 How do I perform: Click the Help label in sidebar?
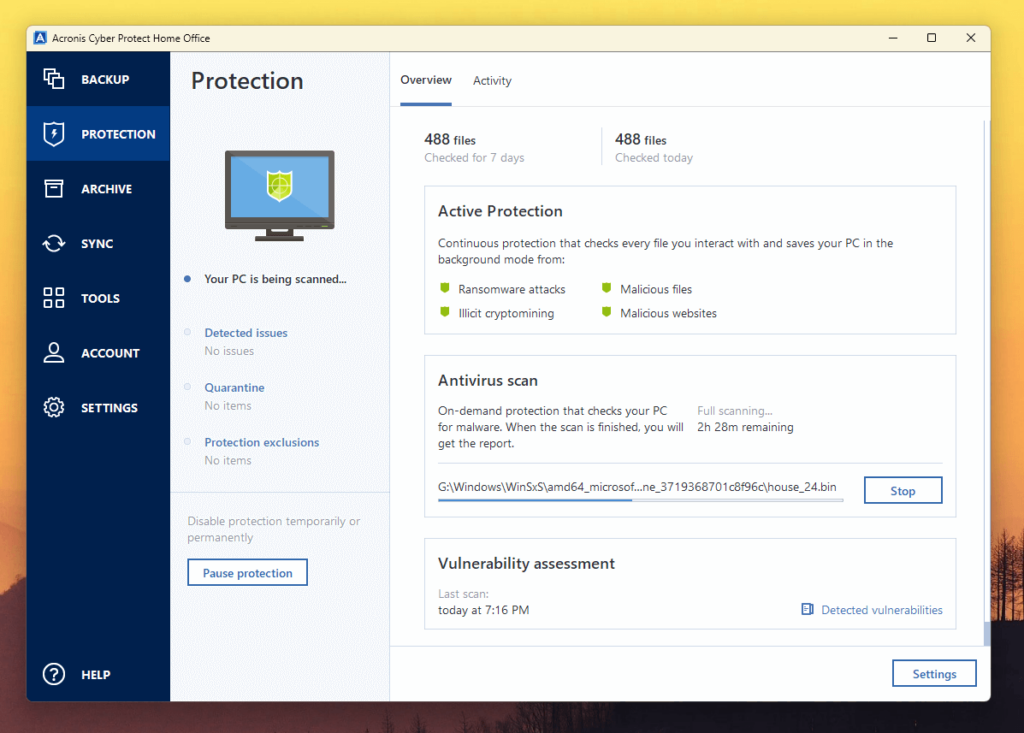[x=95, y=675]
